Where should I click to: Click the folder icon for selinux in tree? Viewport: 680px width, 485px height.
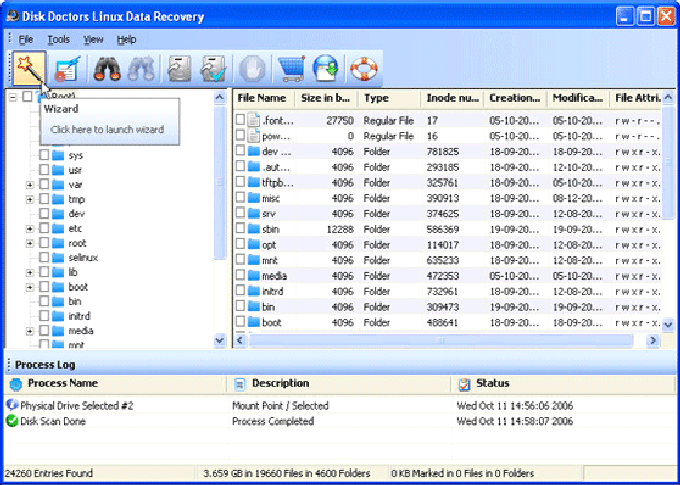[58, 257]
